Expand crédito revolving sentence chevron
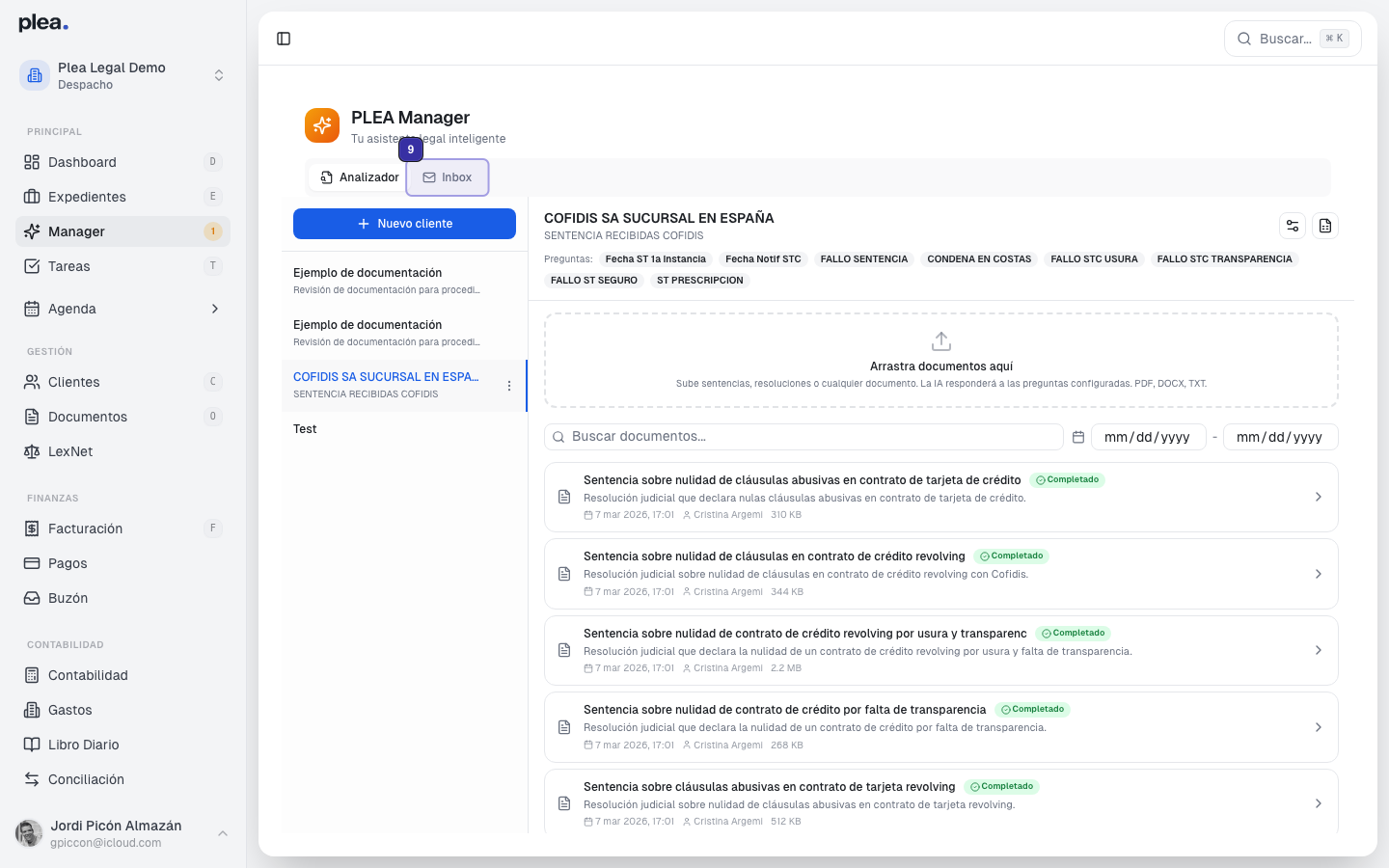The image size is (1389, 868). pos(1319,574)
